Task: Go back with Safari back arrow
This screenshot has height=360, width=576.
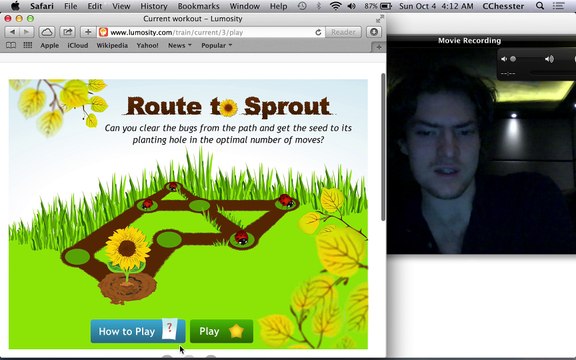Action: point(12,32)
